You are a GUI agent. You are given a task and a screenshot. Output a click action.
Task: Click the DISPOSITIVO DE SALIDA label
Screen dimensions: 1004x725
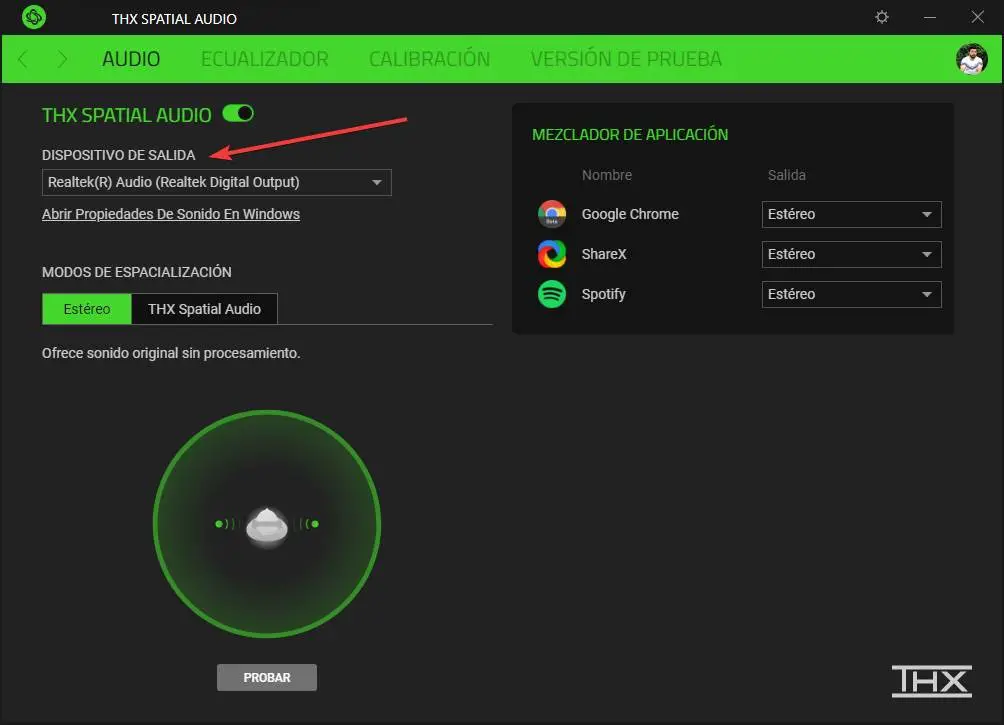118,155
